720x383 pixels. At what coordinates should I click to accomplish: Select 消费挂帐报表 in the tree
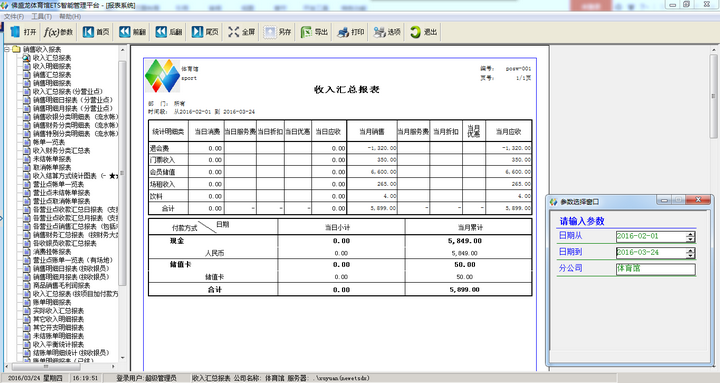52,252
